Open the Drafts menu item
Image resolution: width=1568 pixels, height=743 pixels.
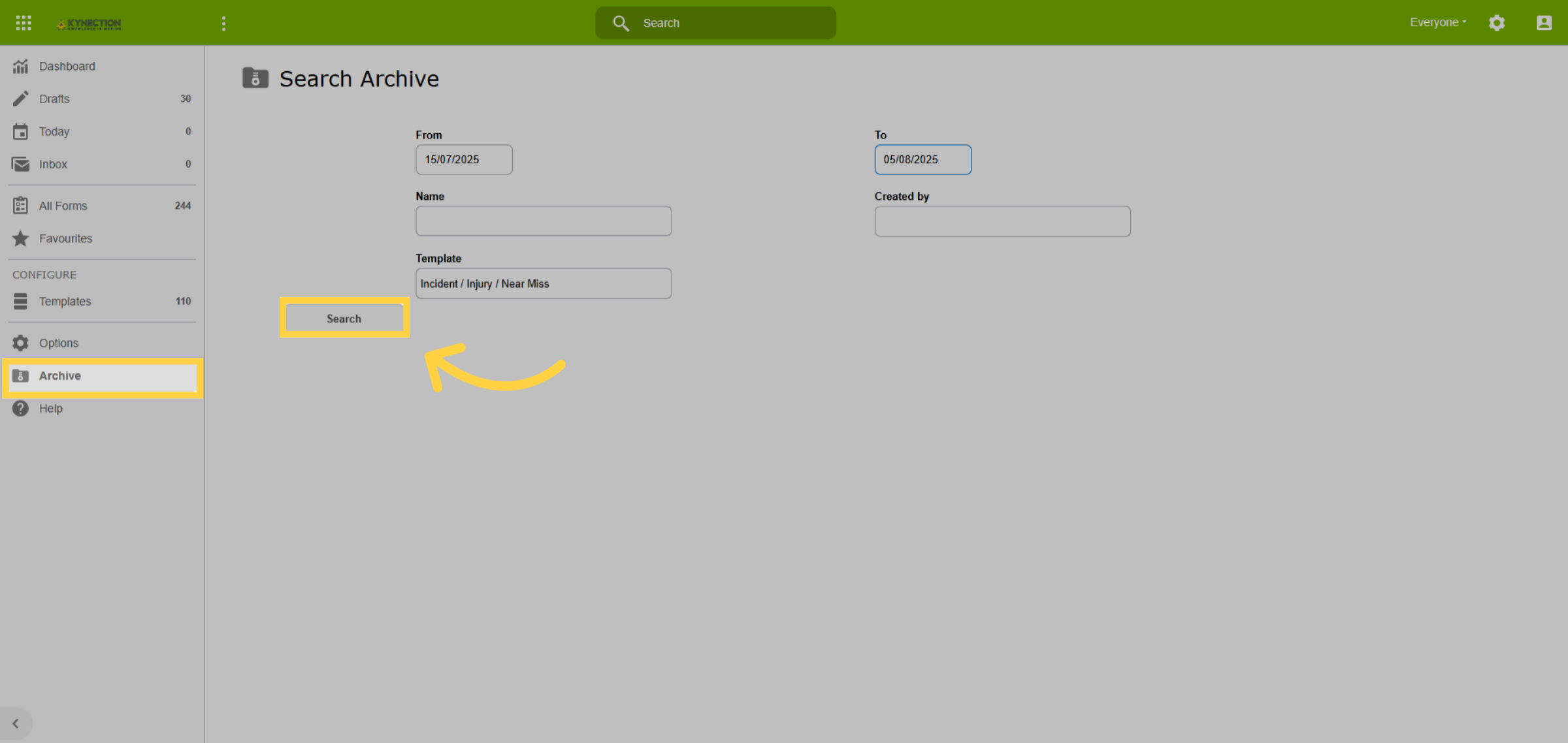click(102, 99)
